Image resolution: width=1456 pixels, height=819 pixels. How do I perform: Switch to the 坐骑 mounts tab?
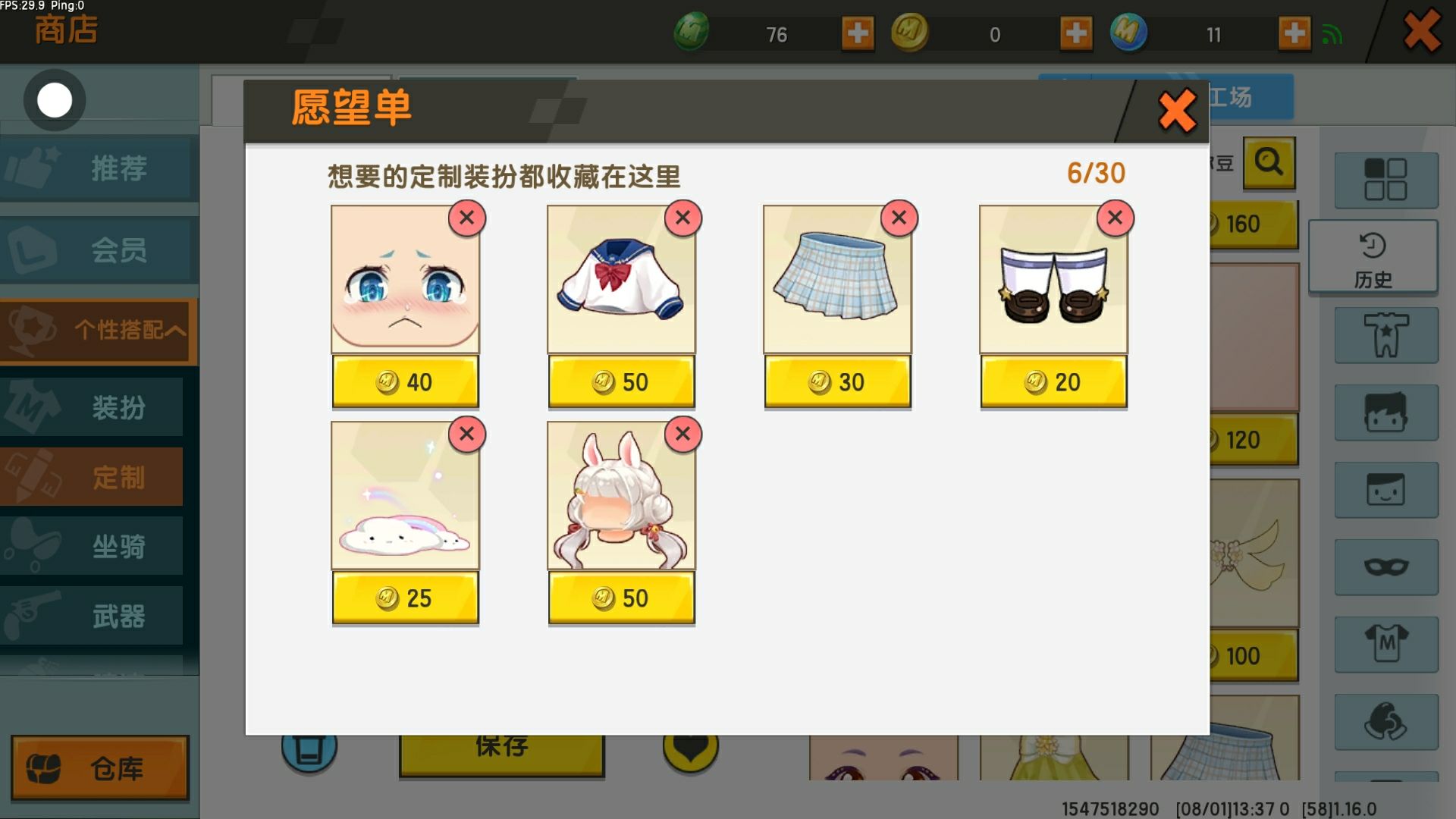92,546
